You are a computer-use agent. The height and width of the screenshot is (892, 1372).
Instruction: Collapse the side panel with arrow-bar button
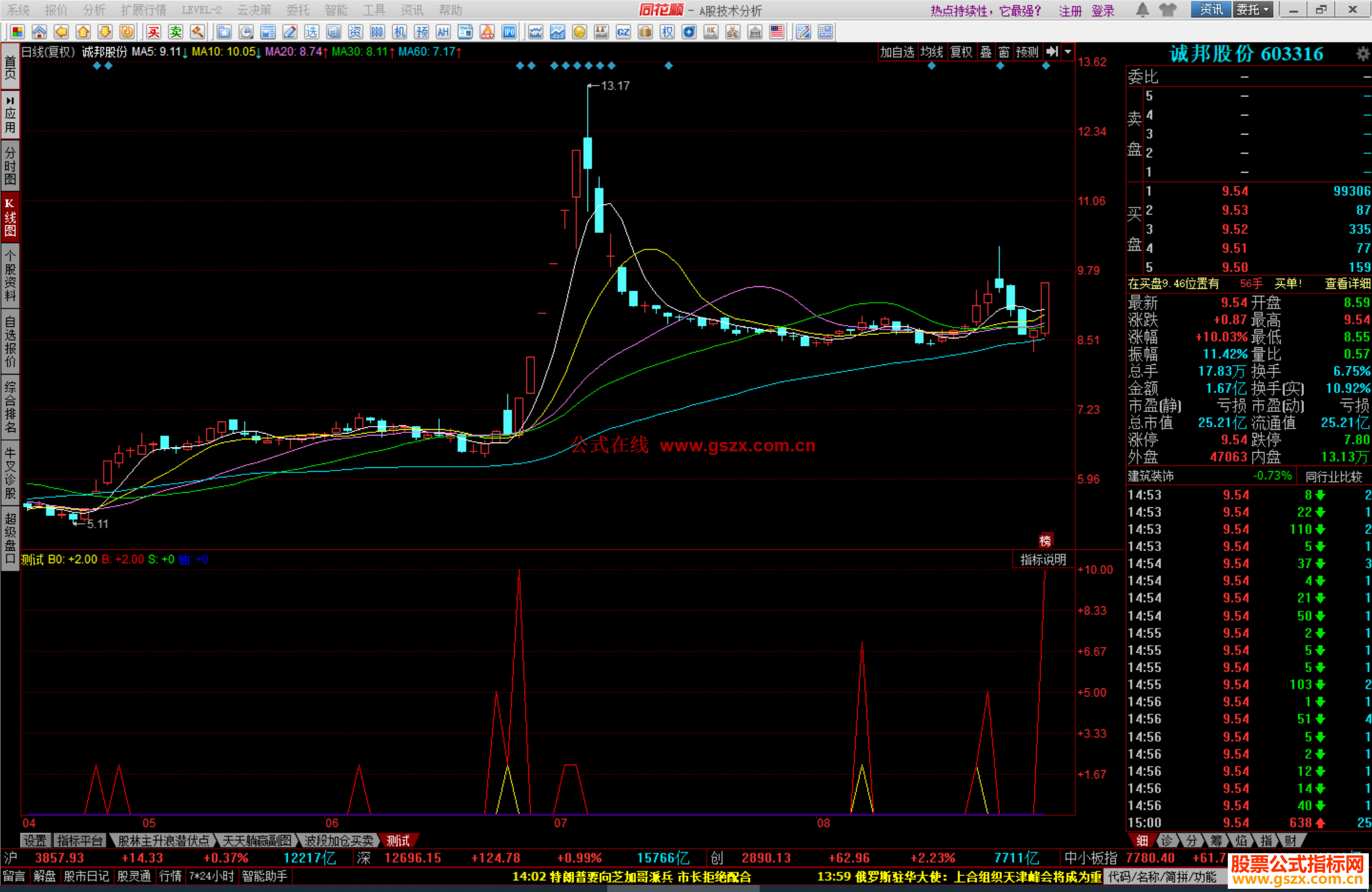click(x=1053, y=52)
